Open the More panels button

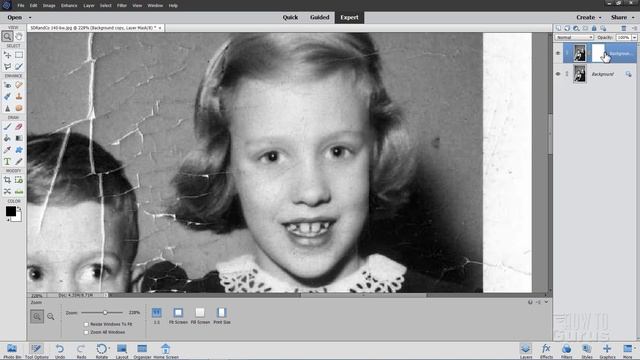coord(628,351)
